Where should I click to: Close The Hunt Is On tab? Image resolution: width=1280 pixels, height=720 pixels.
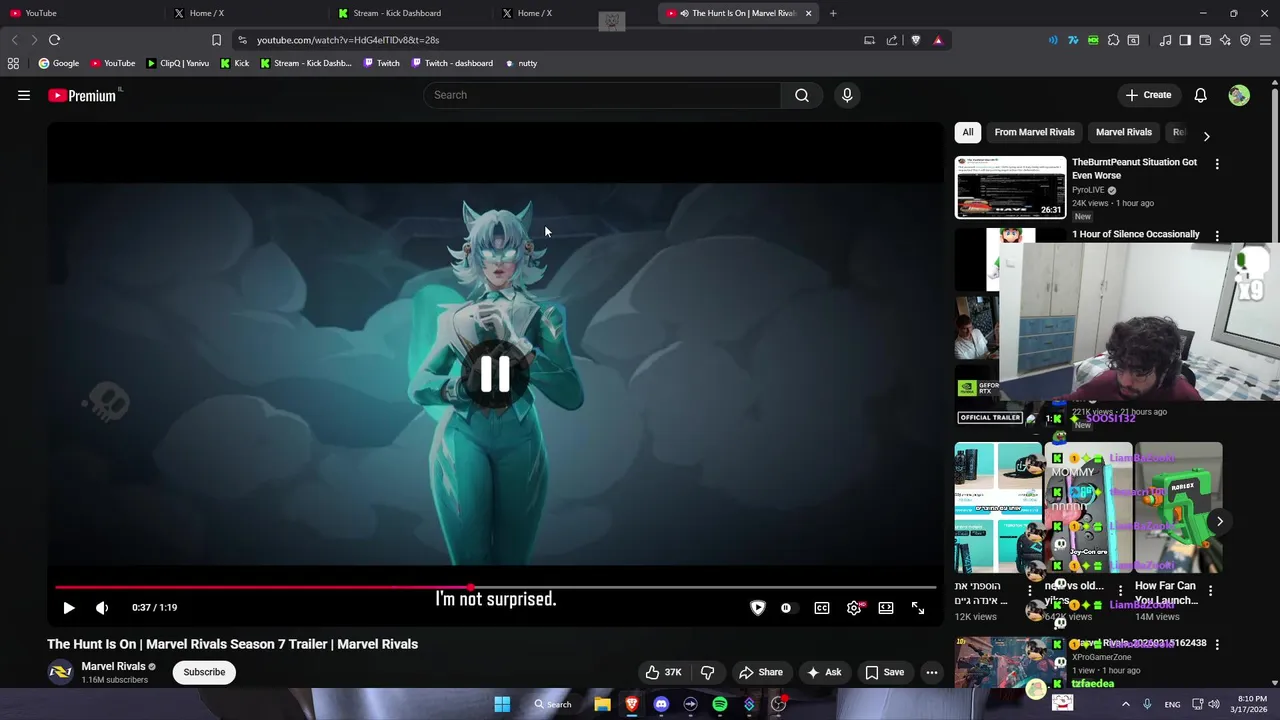tap(808, 13)
